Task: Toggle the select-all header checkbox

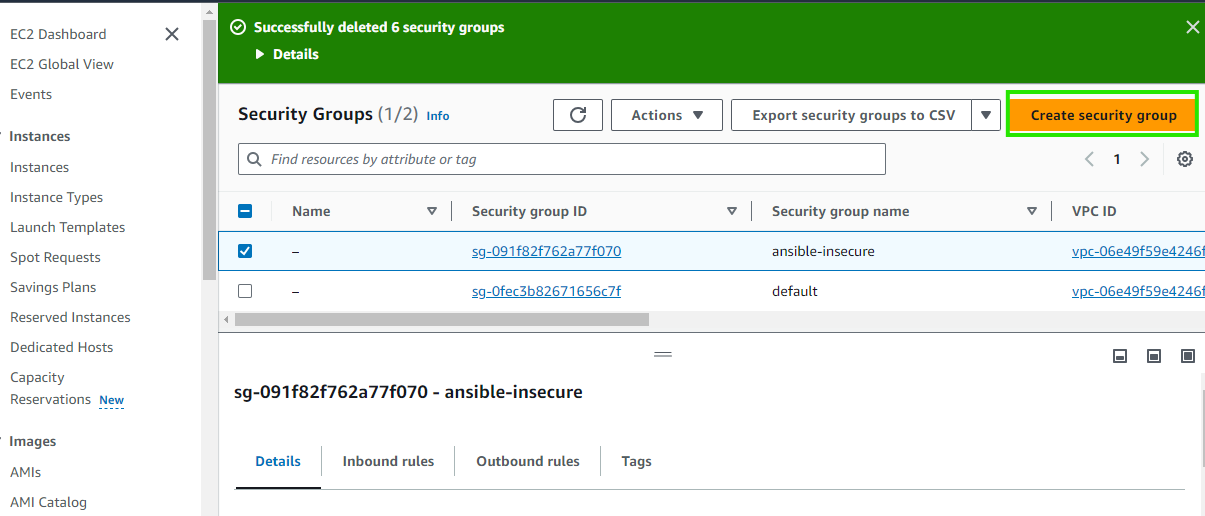Action: click(245, 211)
